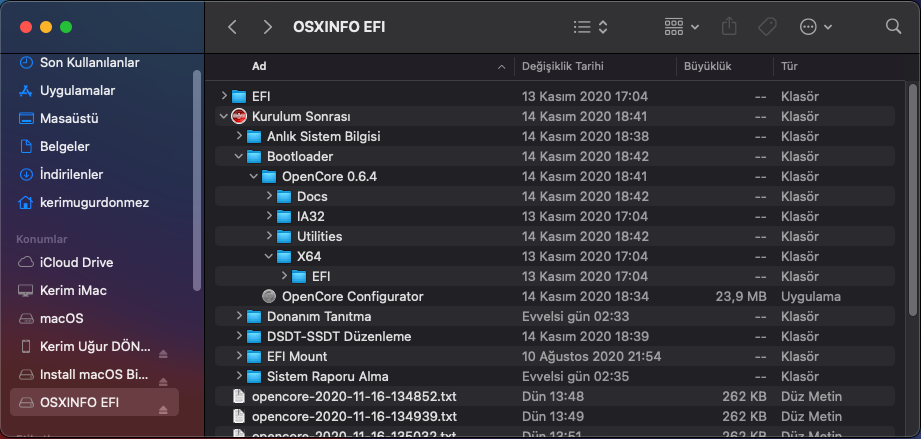Click the Tags toolbar icon
The height and width of the screenshot is (439, 921).
point(768,27)
